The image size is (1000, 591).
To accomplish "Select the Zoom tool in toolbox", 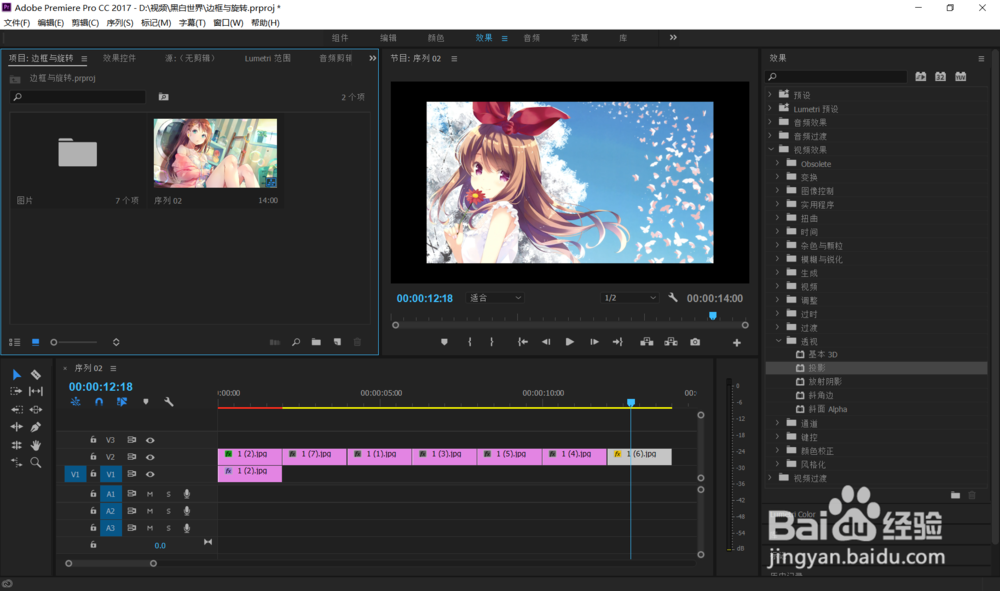I will coord(36,463).
